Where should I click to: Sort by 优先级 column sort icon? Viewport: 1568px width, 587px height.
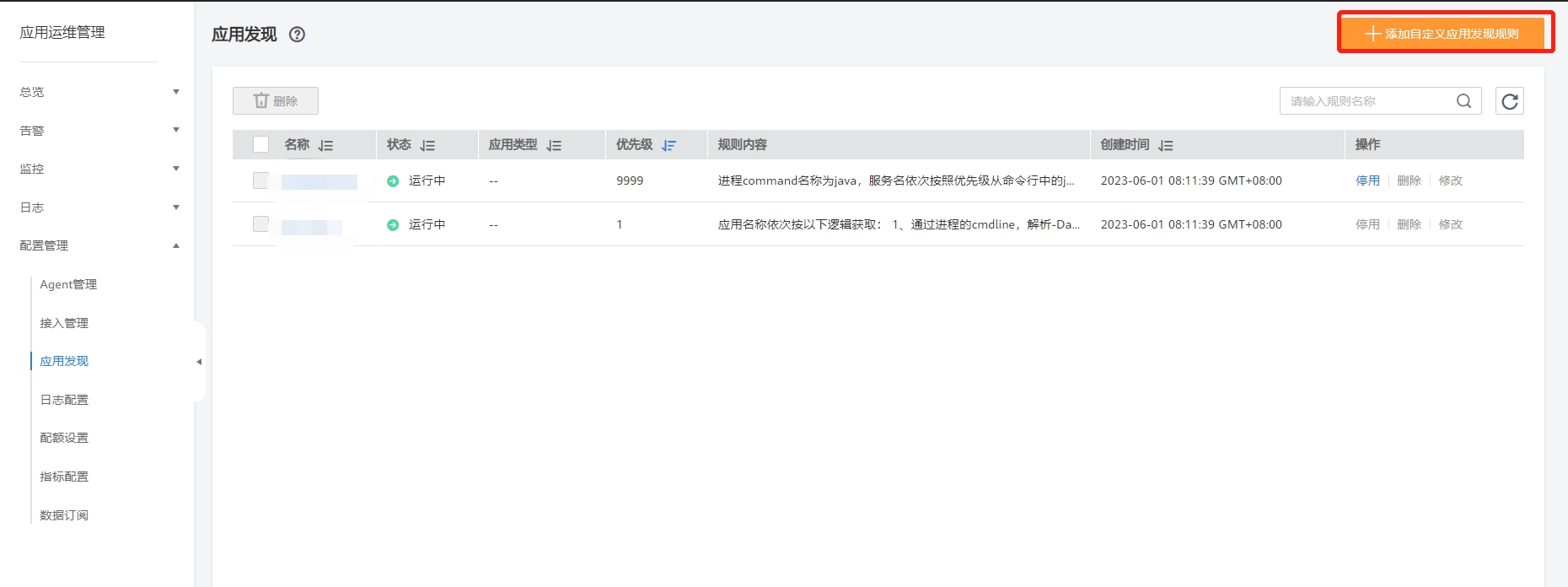point(669,146)
